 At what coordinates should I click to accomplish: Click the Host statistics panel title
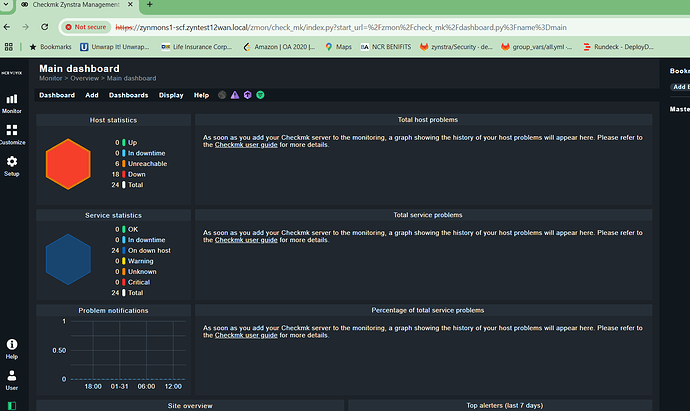coord(114,120)
